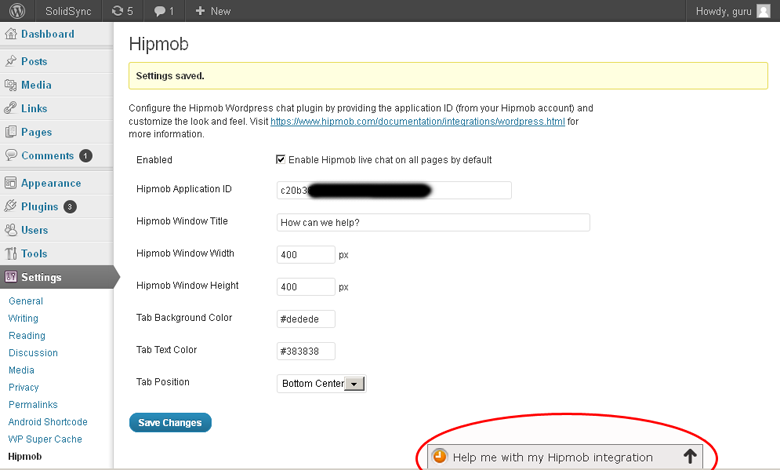
Task: Click the Dashboard home icon
Action: tap(10, 34)
